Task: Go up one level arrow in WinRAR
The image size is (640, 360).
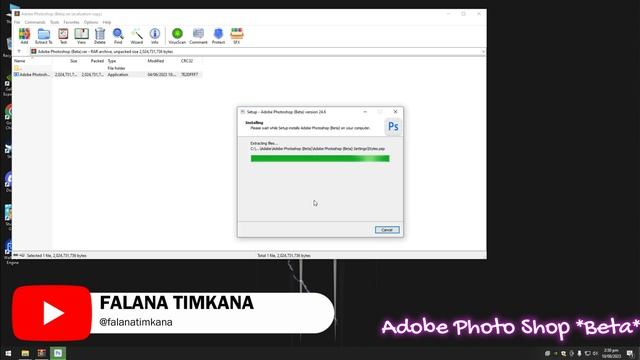Action: click(19, 51)
